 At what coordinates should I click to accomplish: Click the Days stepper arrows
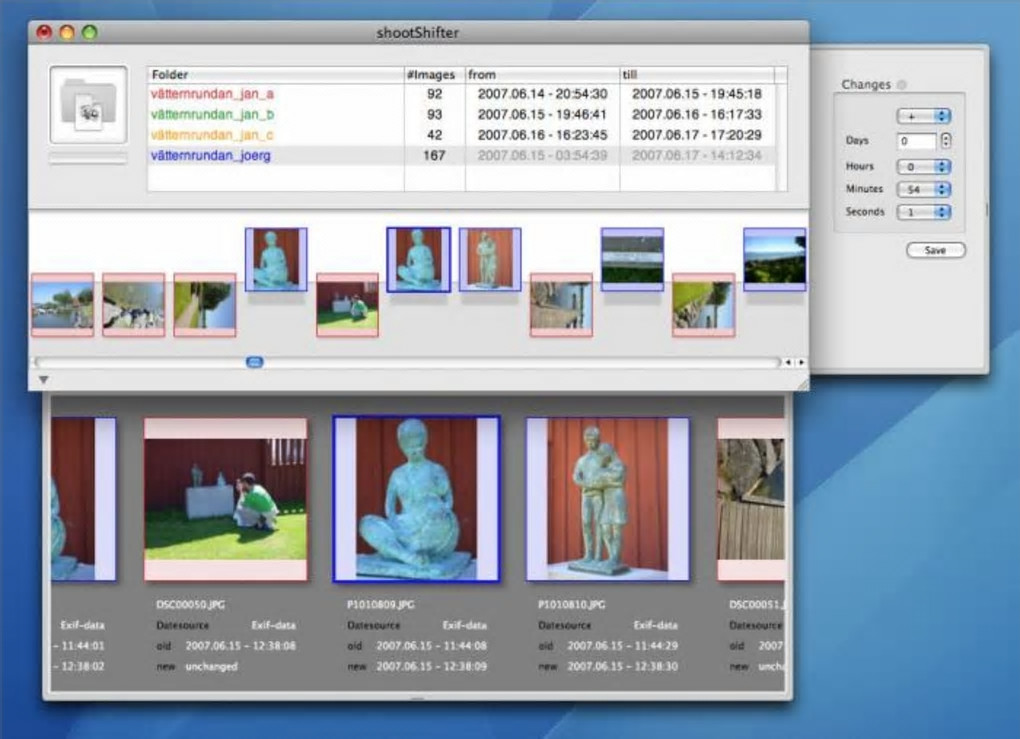(x=946, y=141)
